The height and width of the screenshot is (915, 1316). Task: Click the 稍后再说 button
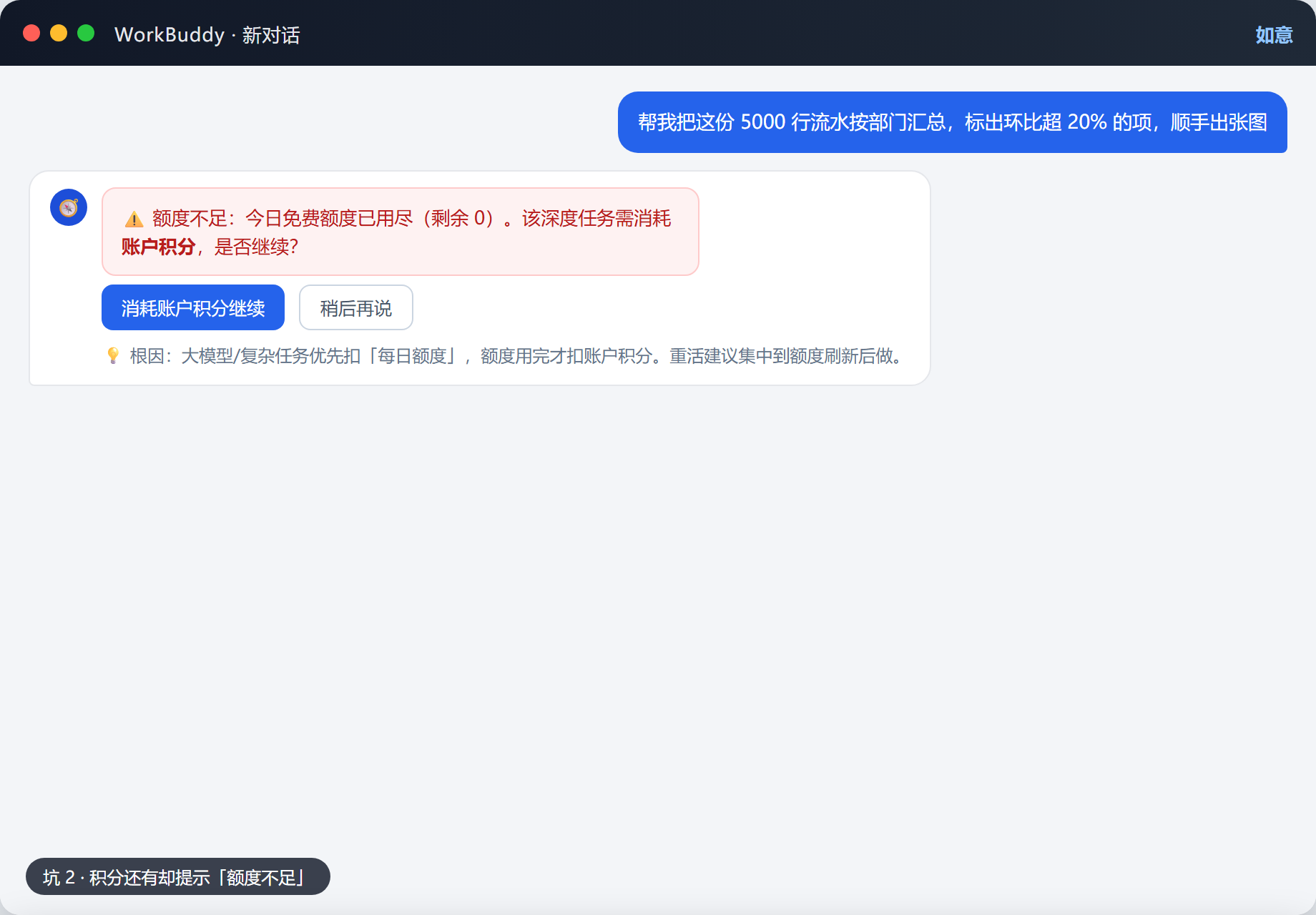(x=356, y=307)
